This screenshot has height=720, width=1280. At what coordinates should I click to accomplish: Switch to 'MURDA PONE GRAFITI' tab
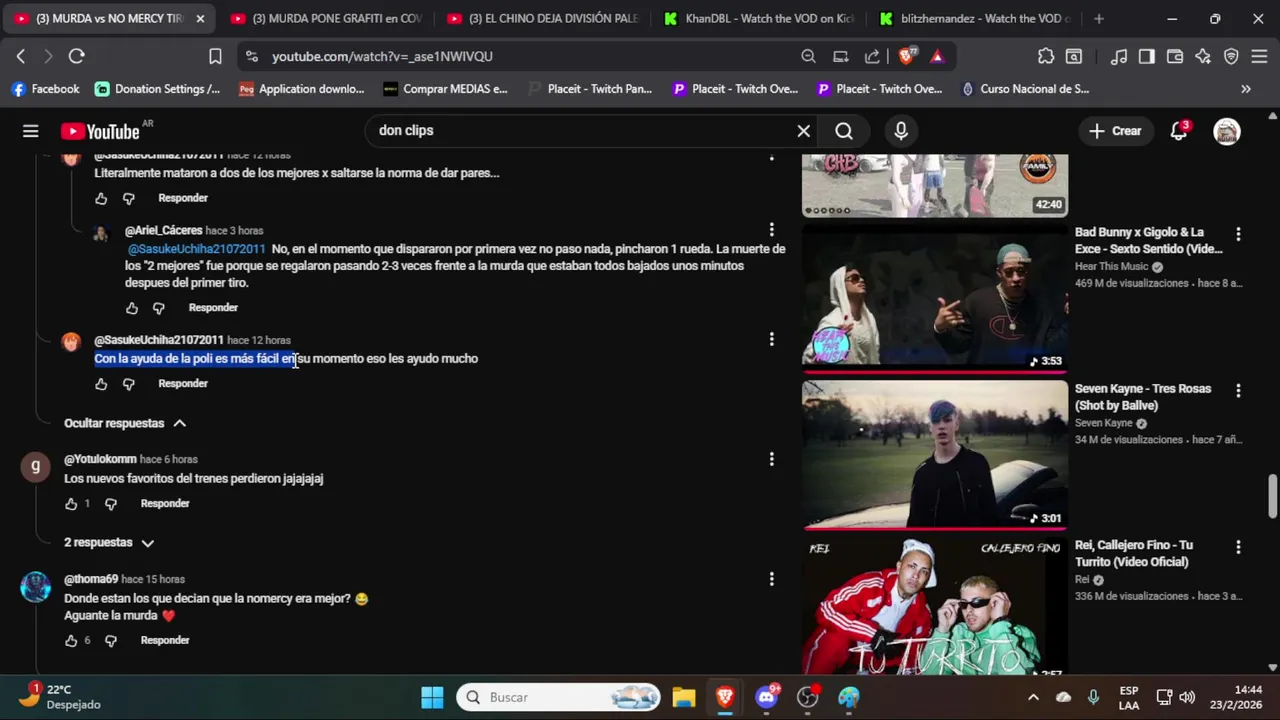point(327,19)
